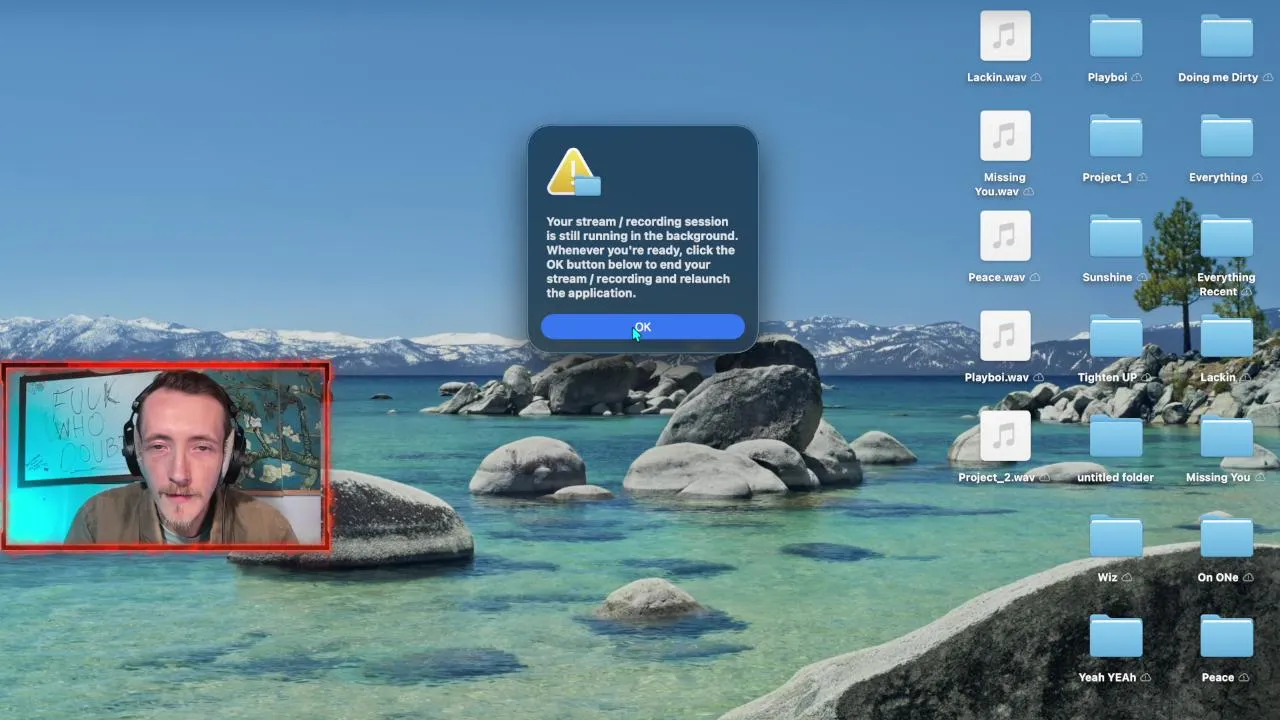Click the 'Sunshine' folder name label
The width and height of the screenshot is (1280, 720).
pos(1107,277)
